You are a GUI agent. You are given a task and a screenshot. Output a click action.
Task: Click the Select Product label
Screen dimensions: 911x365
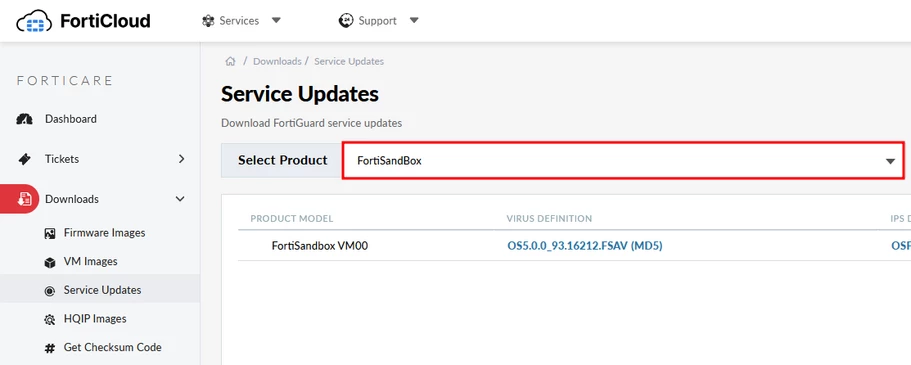(x=283, y=160)
